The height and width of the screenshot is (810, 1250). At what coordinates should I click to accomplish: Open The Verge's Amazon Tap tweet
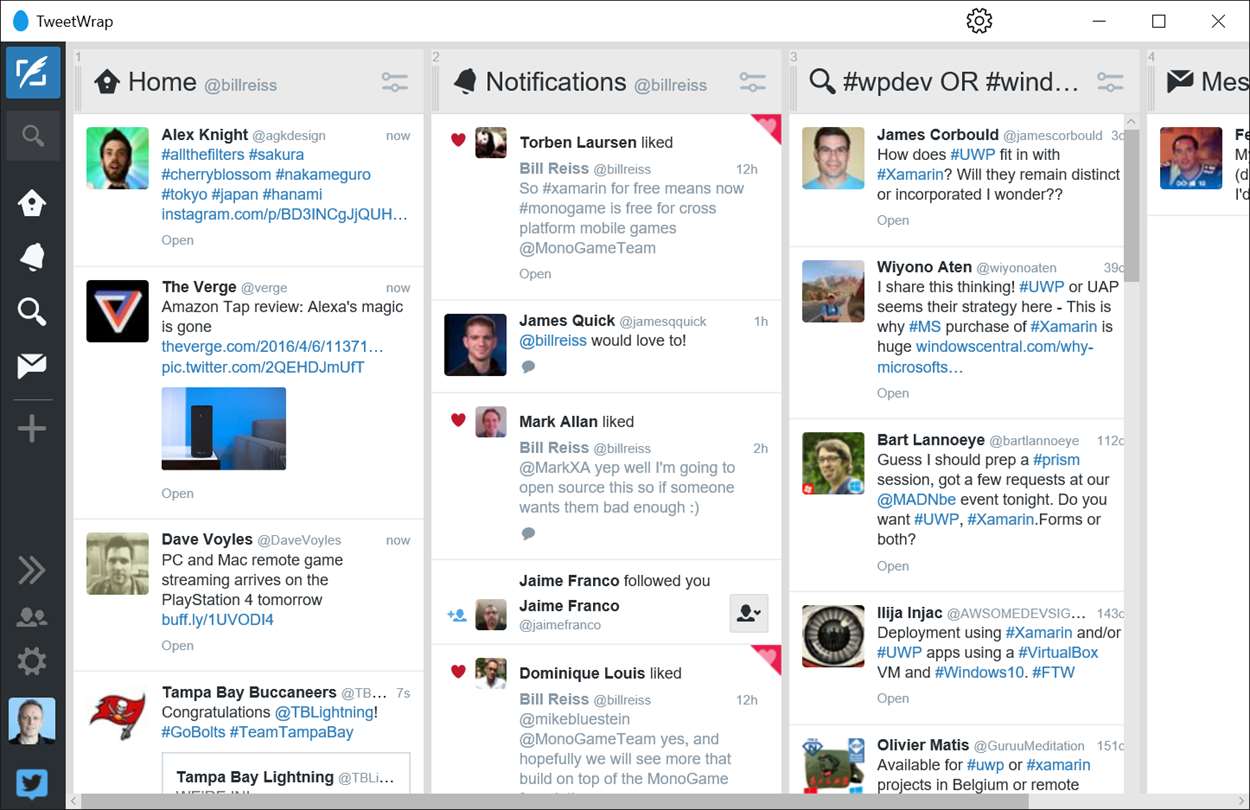(x=177, y=493)
